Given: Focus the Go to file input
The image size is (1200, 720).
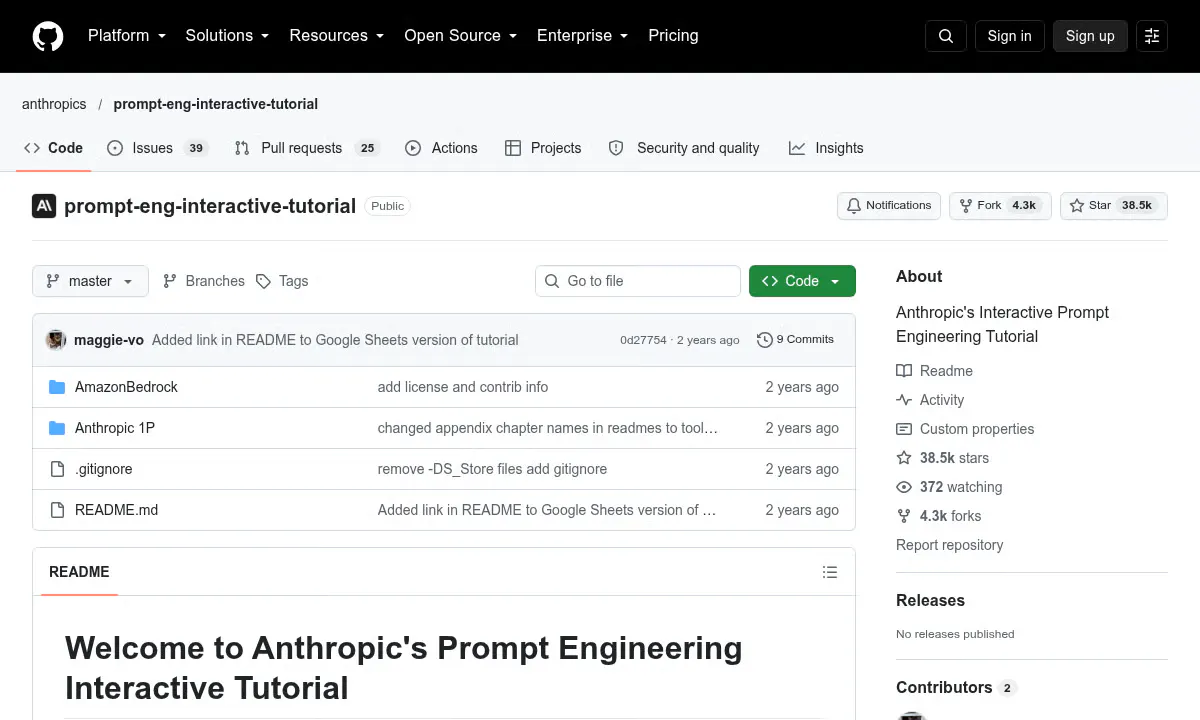Looking at the screenshot, I should 638,281.
